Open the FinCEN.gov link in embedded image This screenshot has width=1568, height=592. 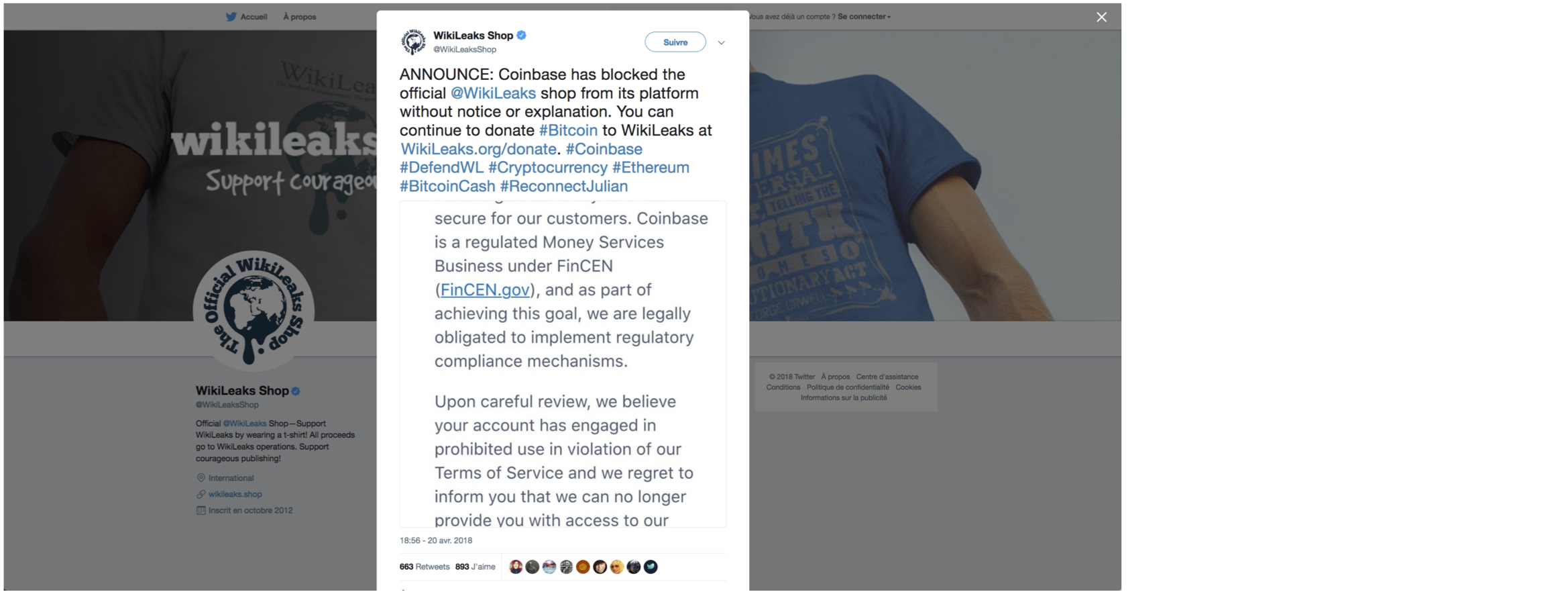pyautogui.click(x=484, y=290)
